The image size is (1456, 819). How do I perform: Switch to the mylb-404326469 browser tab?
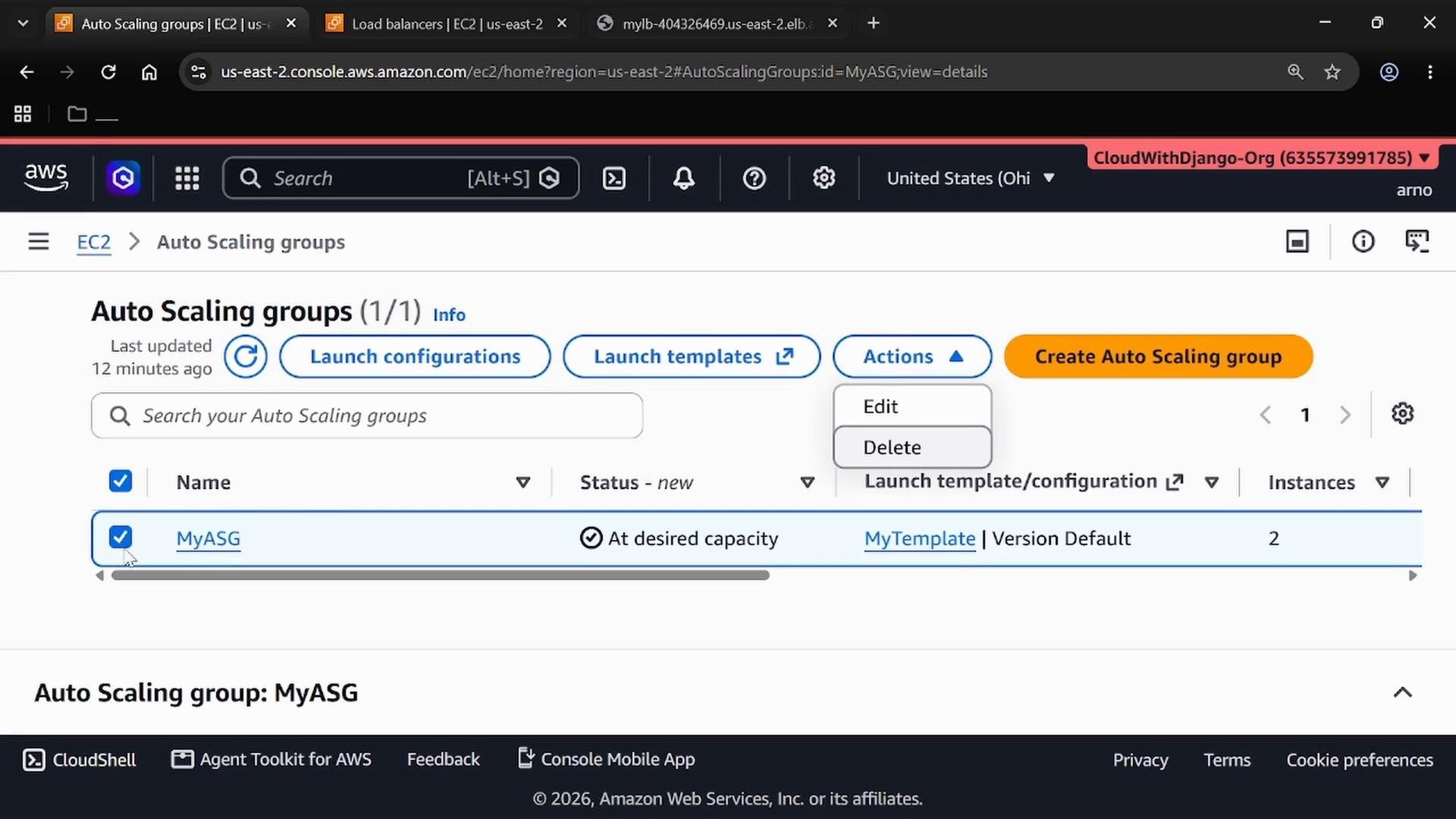point(717,24)
